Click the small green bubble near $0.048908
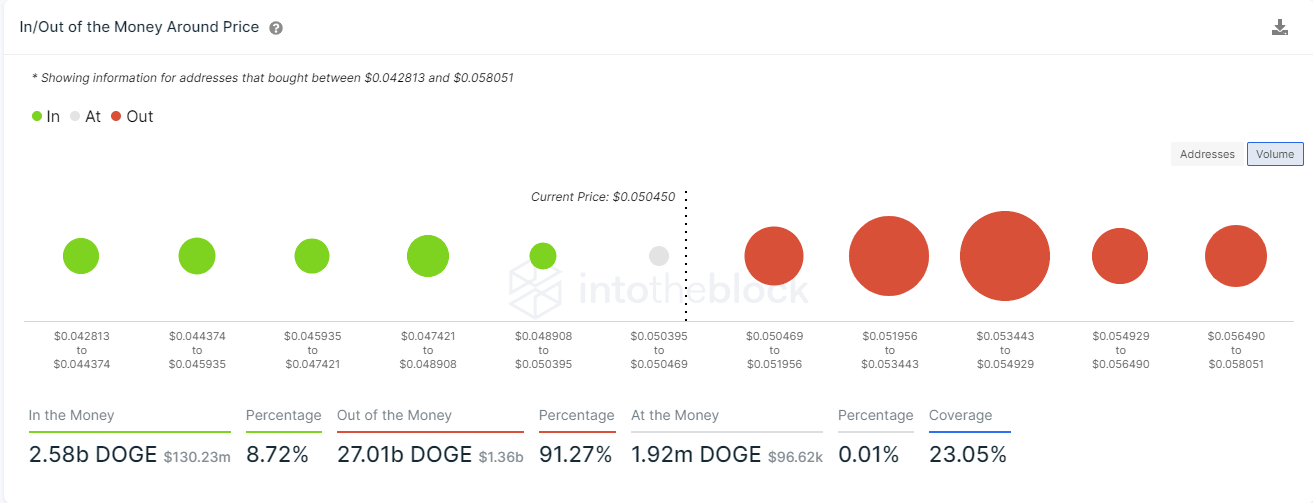 (x=543, y=256)
